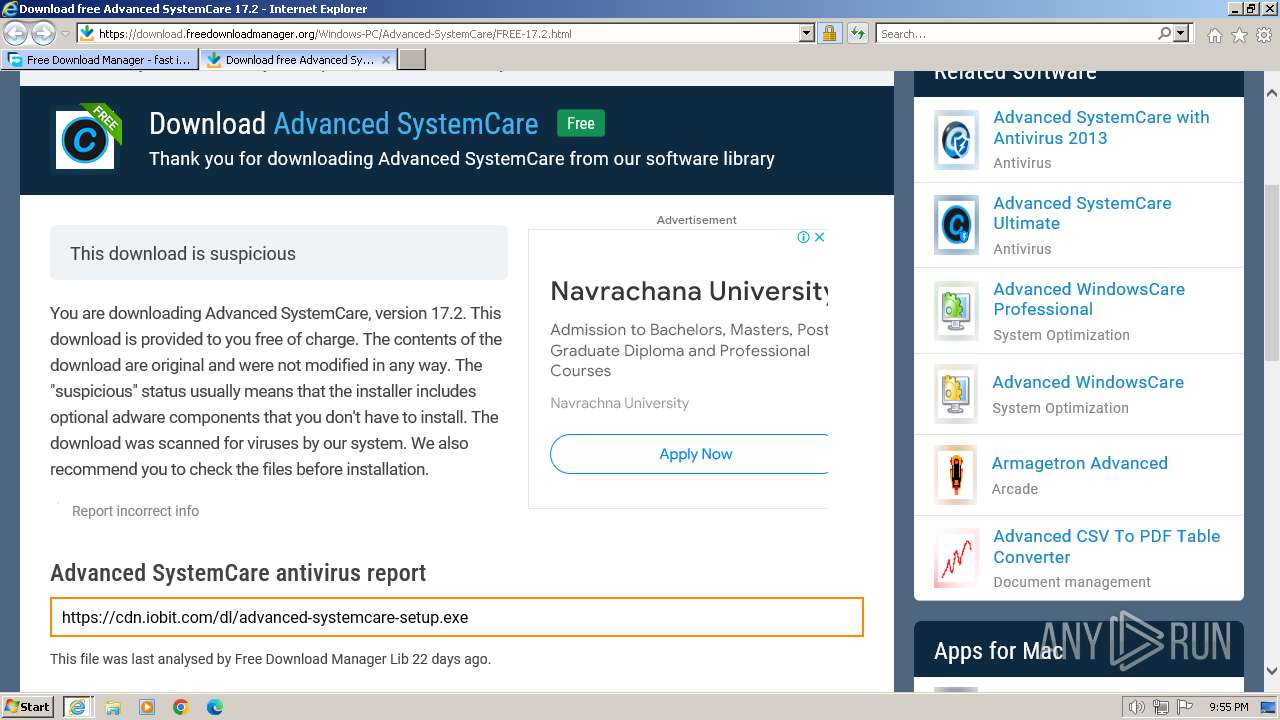Expand the address bar URL dropdown
The height and width of the screenshot is (720, 1280).
(x=807, y=33)
